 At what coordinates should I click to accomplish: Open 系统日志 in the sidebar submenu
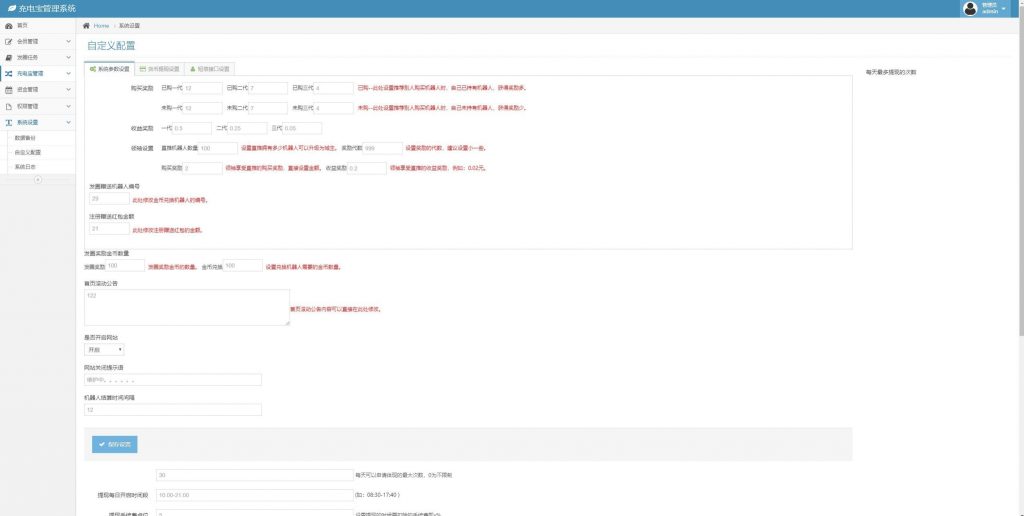pos(26,167)
